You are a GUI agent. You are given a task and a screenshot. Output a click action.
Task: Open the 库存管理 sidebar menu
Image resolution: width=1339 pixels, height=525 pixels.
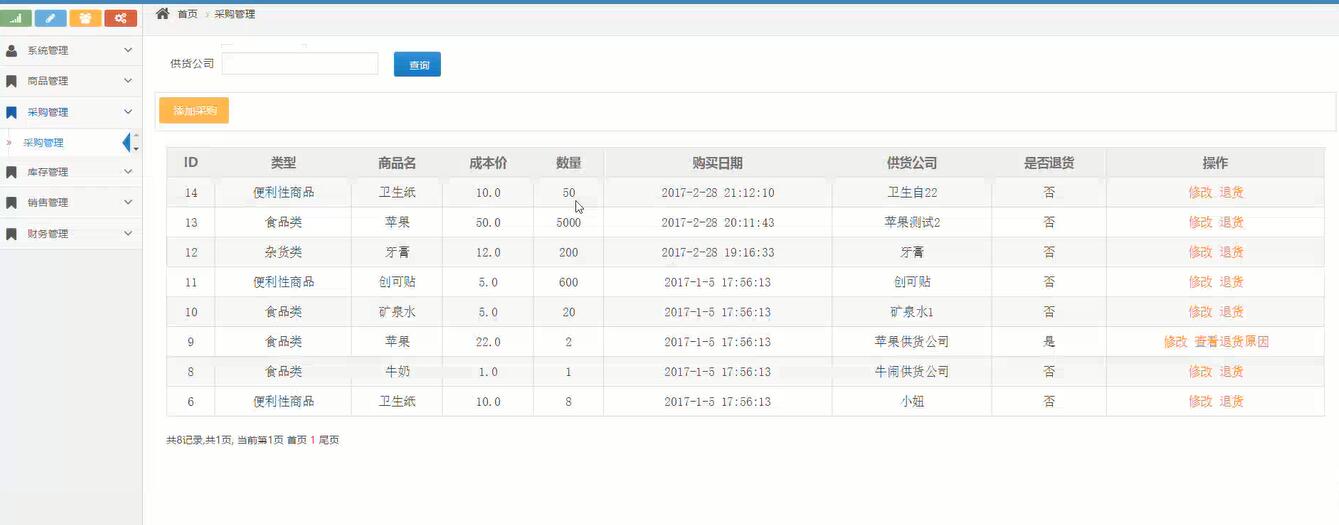(71, 172)
